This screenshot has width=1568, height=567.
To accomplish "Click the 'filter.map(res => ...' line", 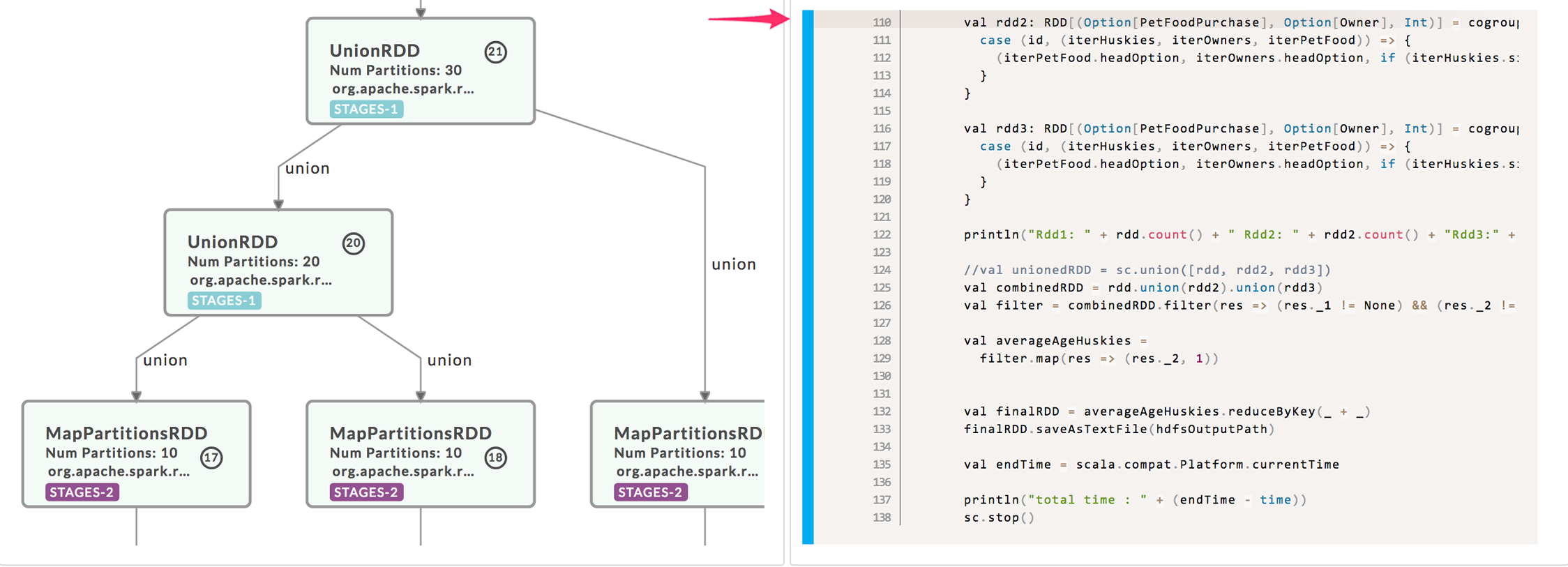I will point(1099,358).
